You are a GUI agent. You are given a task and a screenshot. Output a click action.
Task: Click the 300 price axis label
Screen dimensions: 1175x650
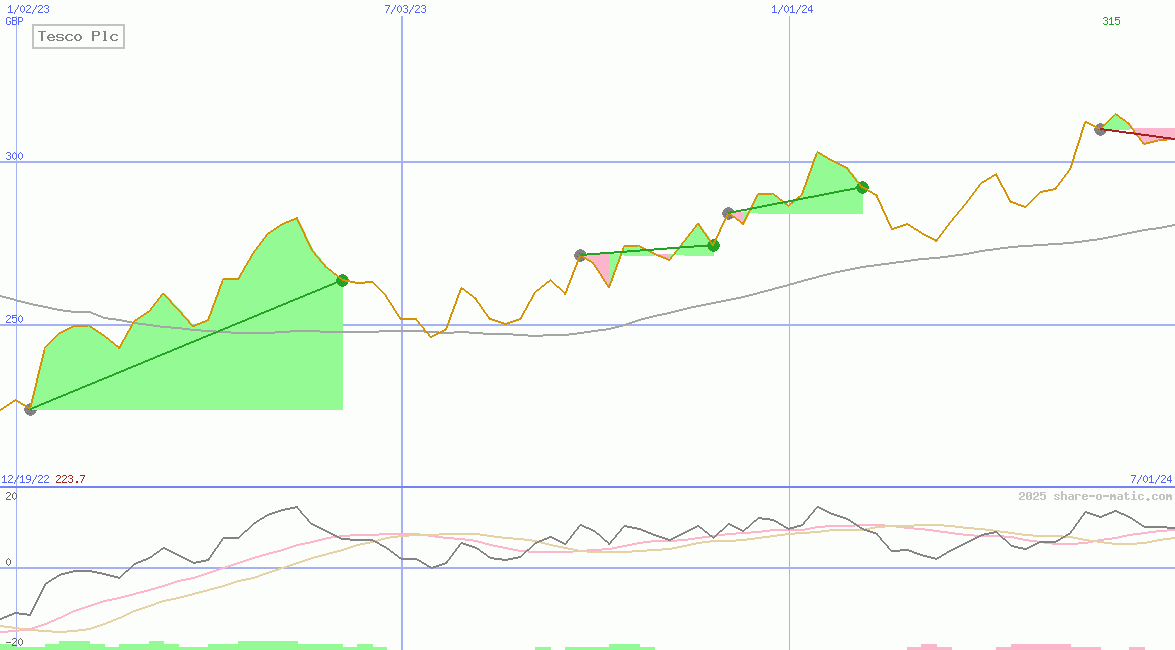point(13,156)
